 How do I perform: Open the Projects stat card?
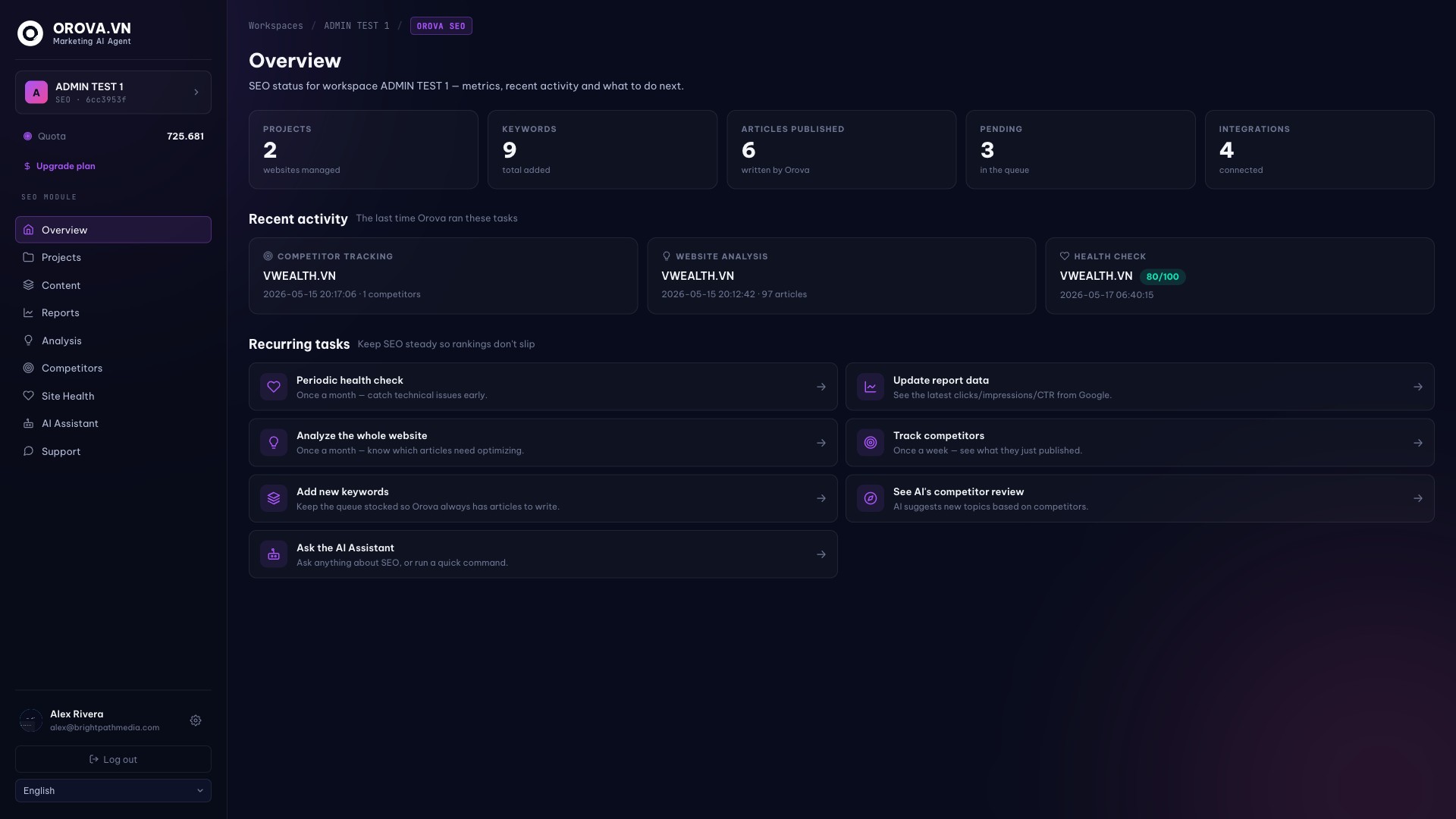click(x=363, y=149)
